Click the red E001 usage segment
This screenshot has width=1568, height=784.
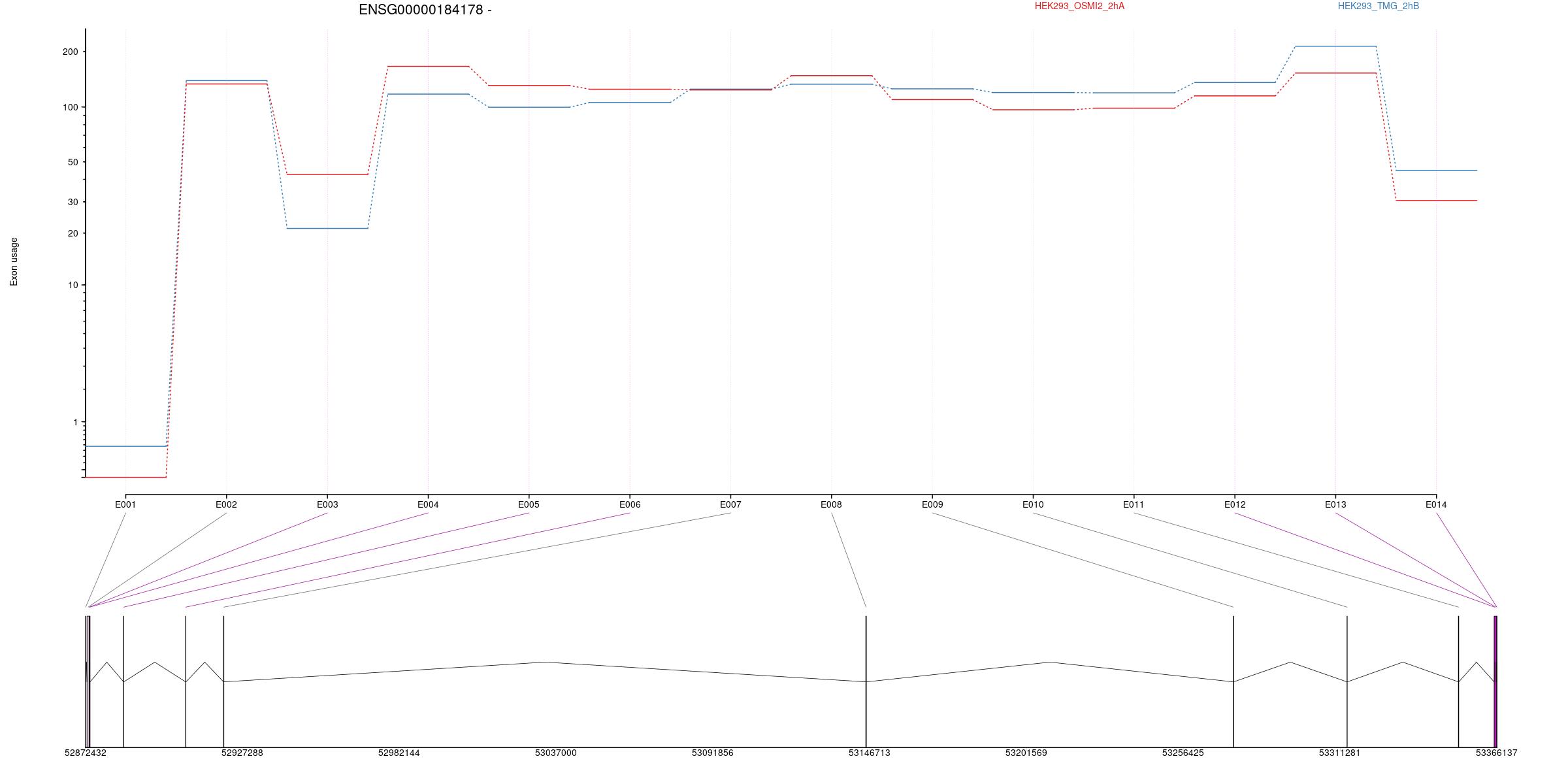pos(125,477)
